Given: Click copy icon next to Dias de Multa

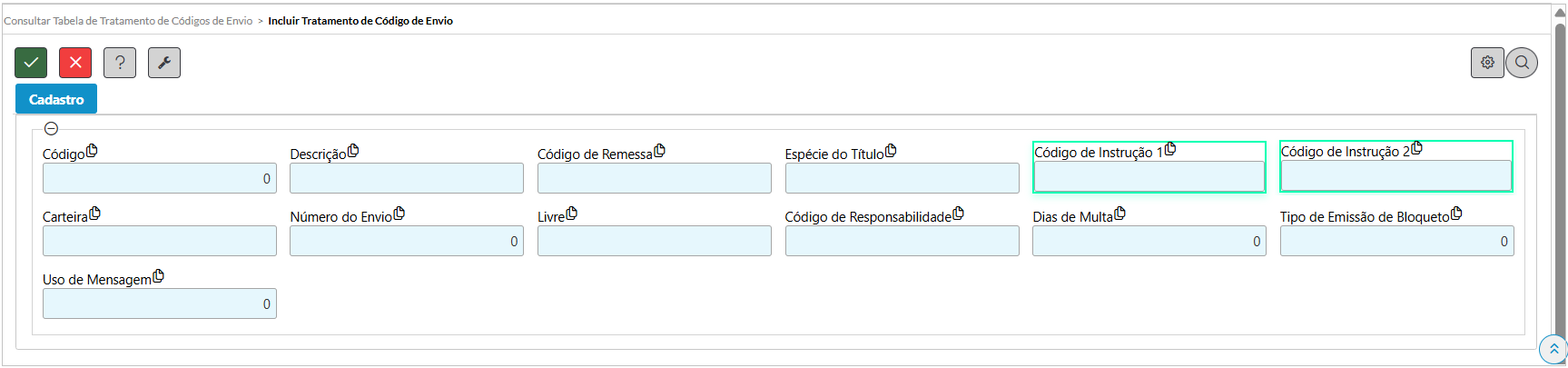Looking at the screenshot, I should pyautogui.click(x=1119, y=214).
